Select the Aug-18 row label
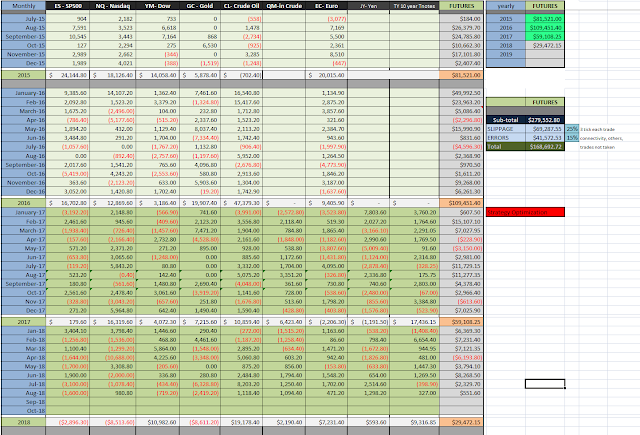Viewport: 640px width, 435px height. point(24,393)
